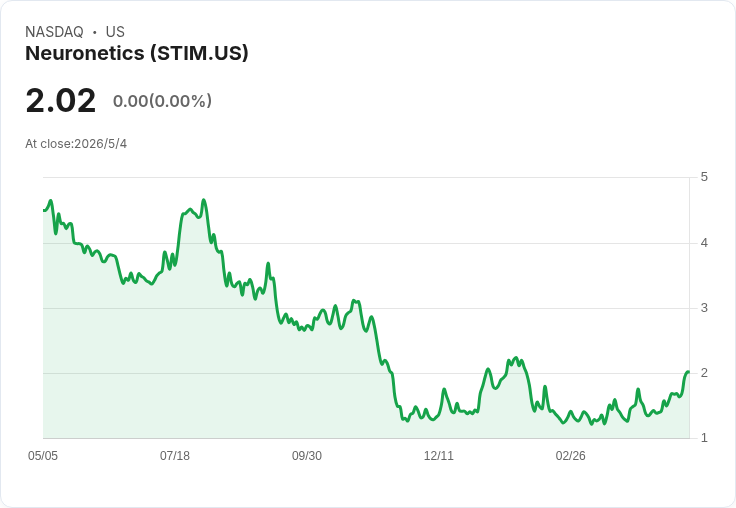Click the 02/26 date axis label
Screen dimensions: 736x508
click(570, 455)
